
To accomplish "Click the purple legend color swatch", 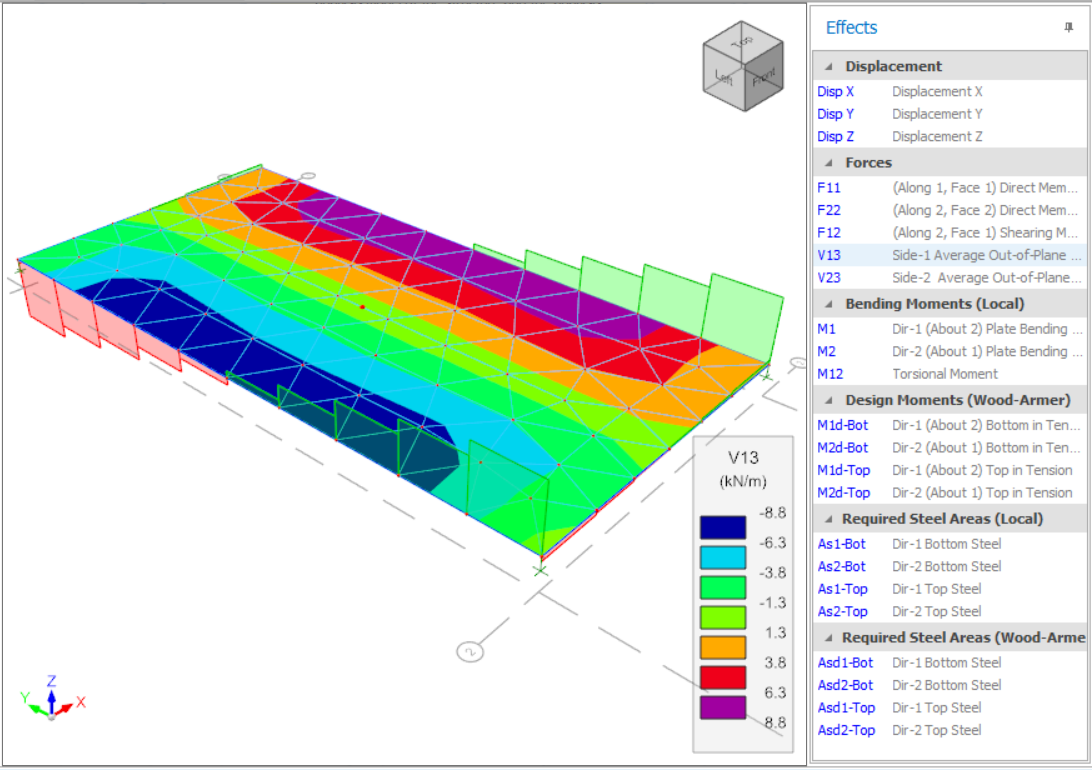I will pos(722,707).
